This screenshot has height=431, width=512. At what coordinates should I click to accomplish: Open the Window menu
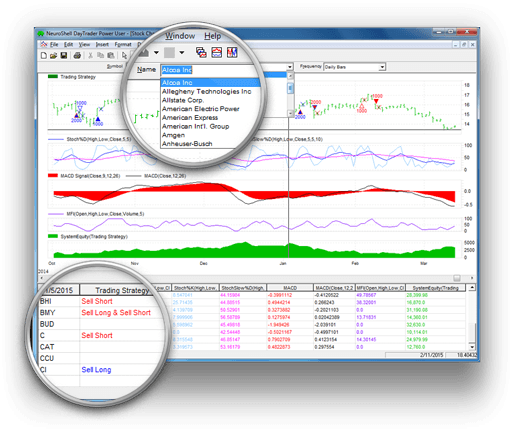[x=180, y=36]
